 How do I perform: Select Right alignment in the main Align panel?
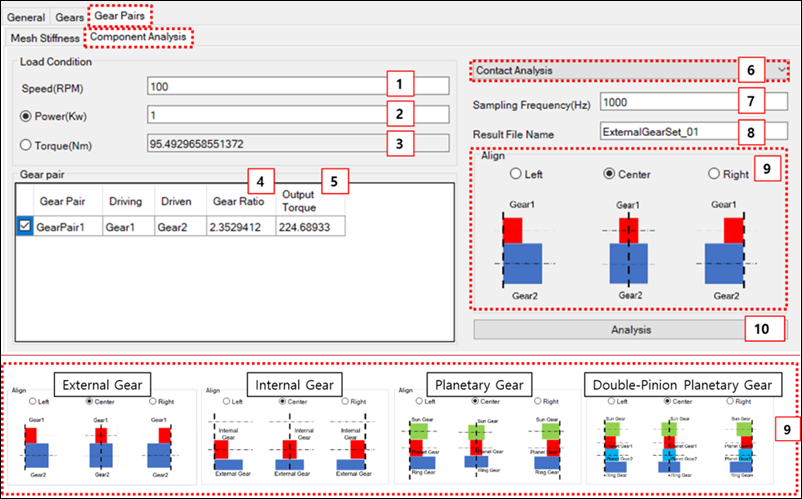click(x=714, y=174)
